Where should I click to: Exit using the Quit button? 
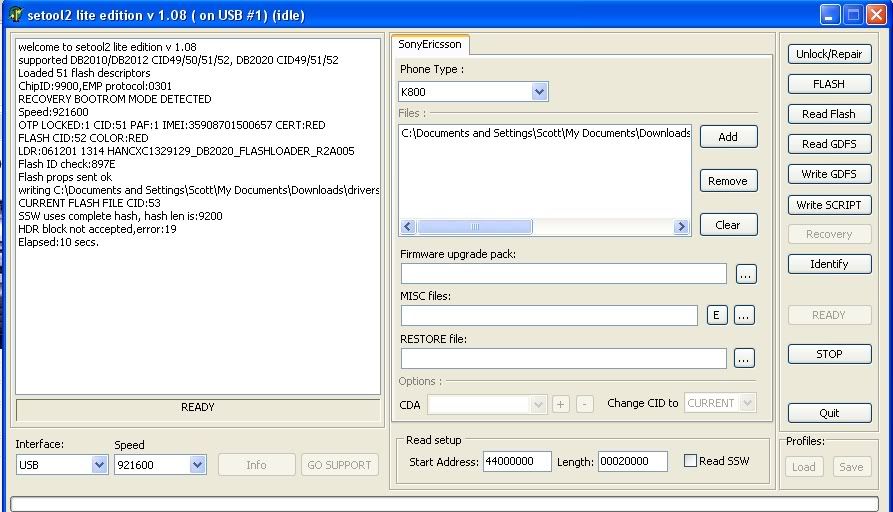829,413
